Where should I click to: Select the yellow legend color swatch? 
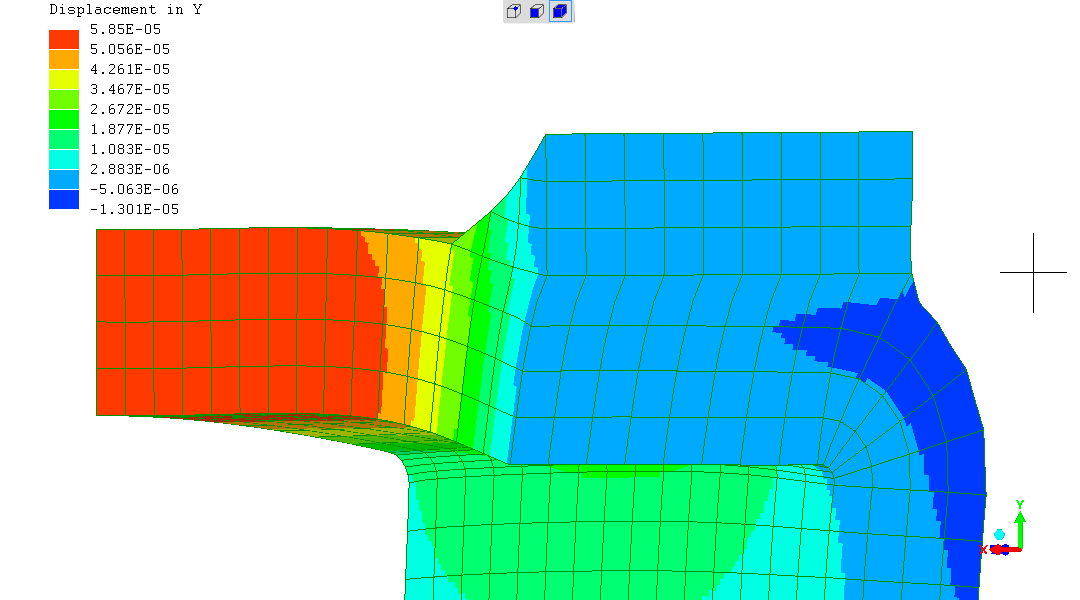(x=64, y=79)
